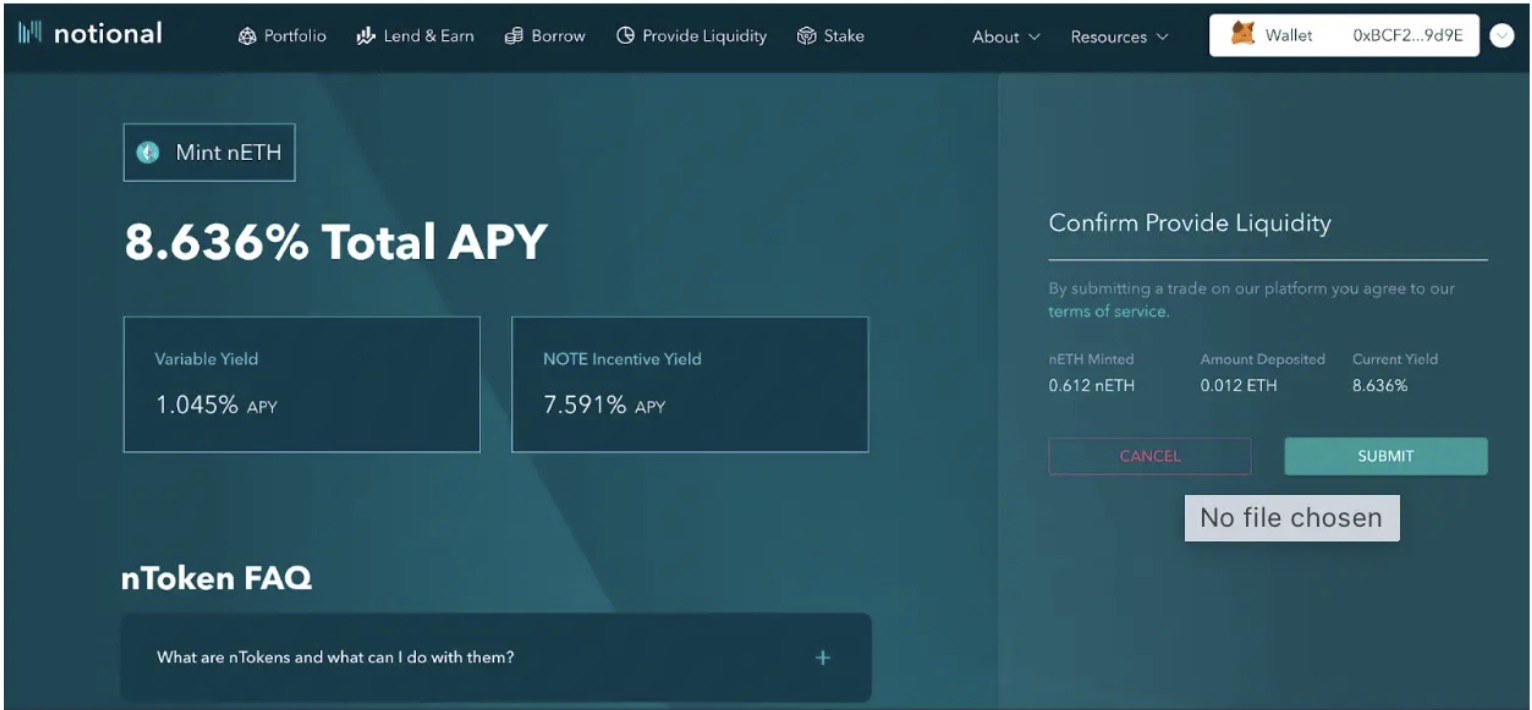Screen dimensions: 1532x710
Task: Expand the nTokens FAQ question
Action: coord(821,658)
